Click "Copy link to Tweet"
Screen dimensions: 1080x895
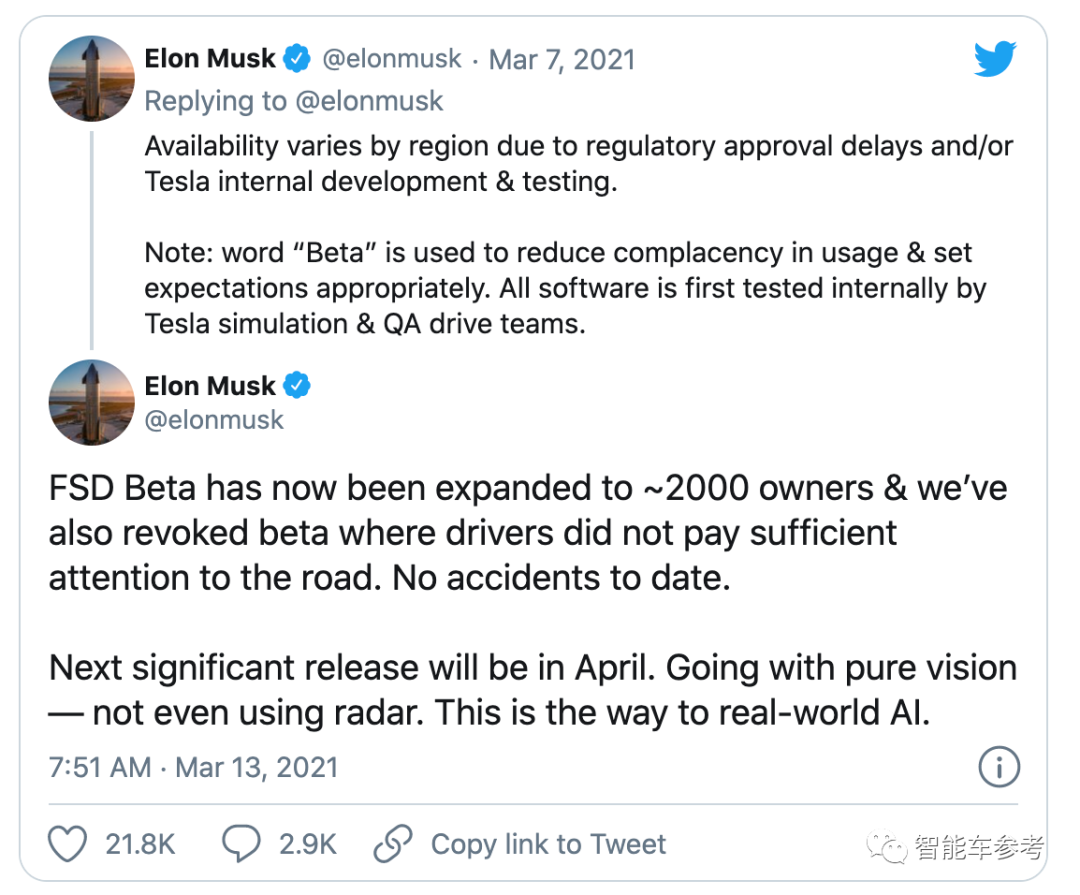point(548,845)
